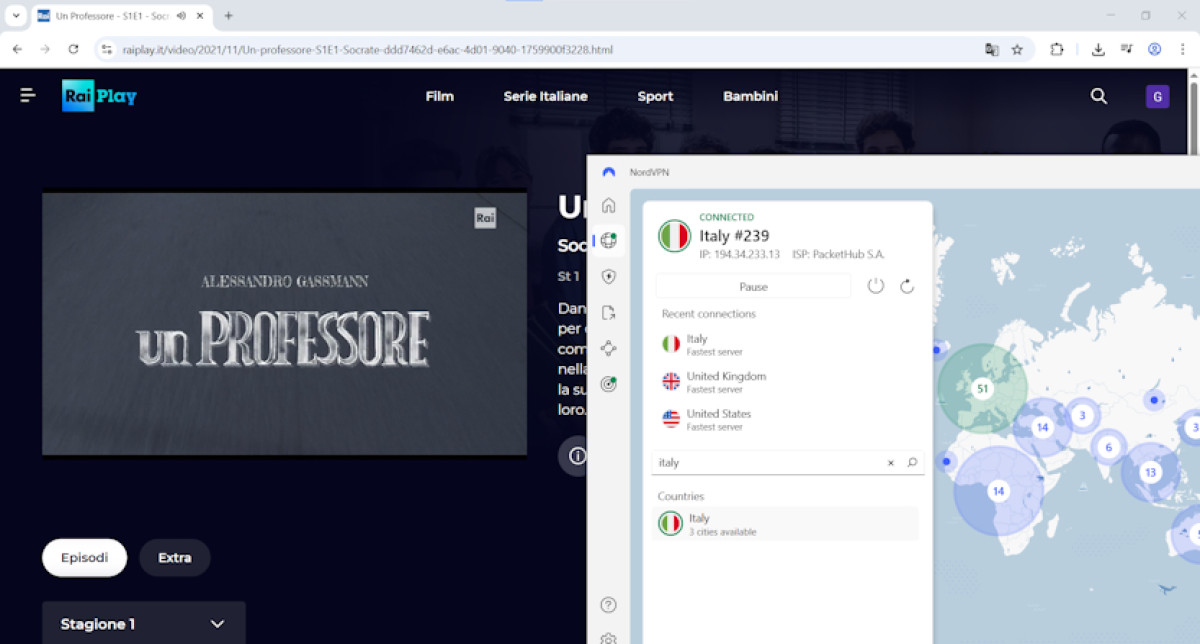Bookmark this page with star icon

1017,49
